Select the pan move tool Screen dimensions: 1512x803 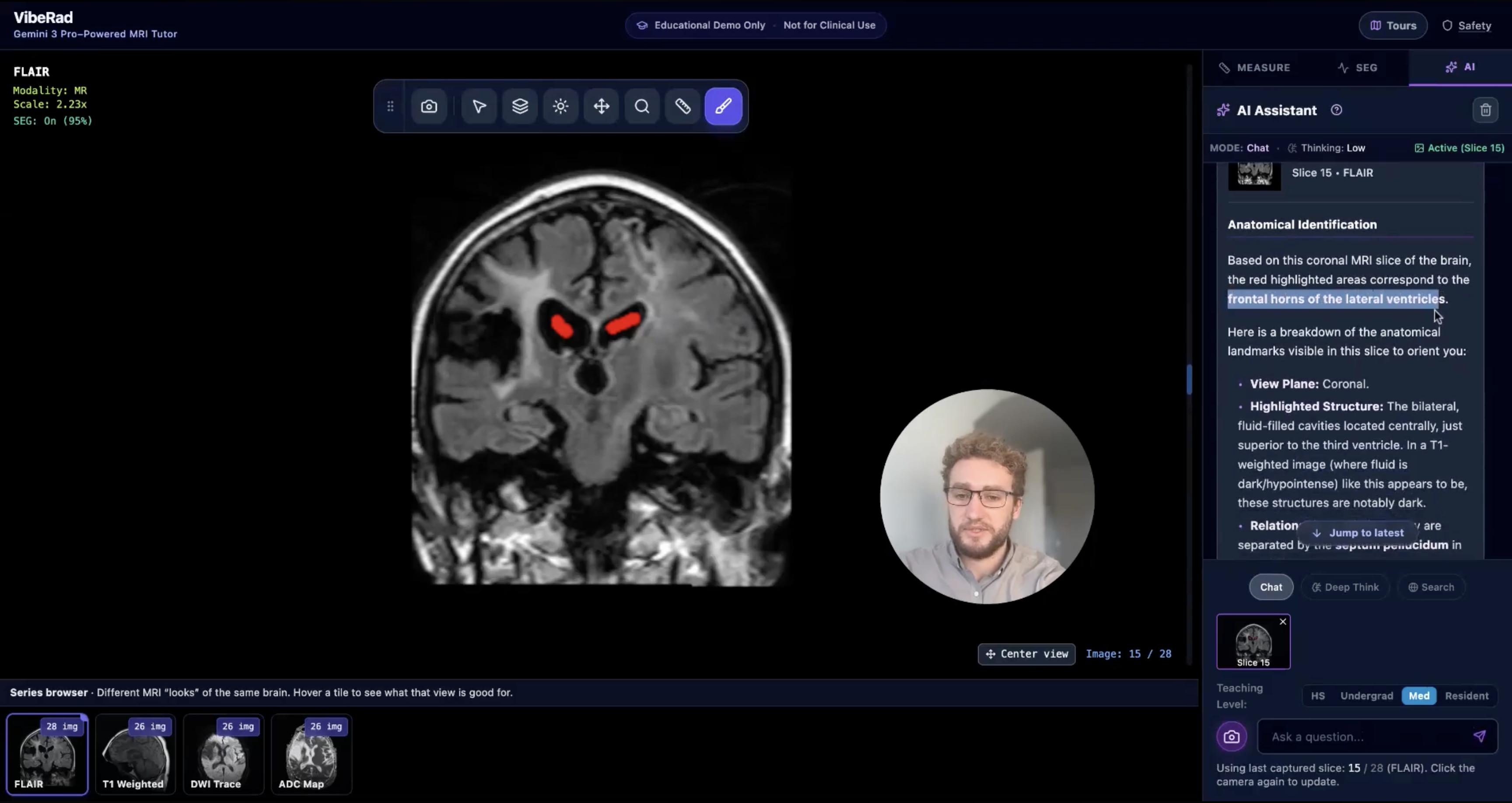(x=601, y=106)
